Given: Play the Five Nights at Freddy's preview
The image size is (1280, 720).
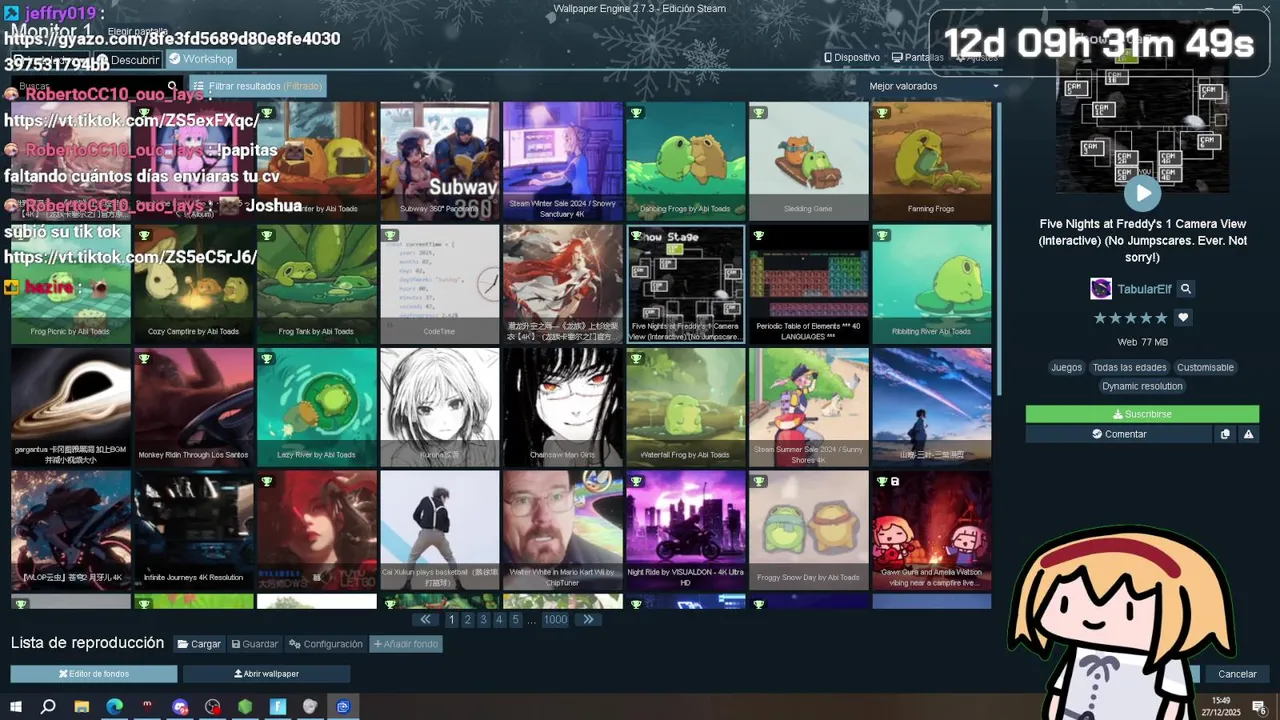Looking at the screenshot, I should [x=1142, y=193].
